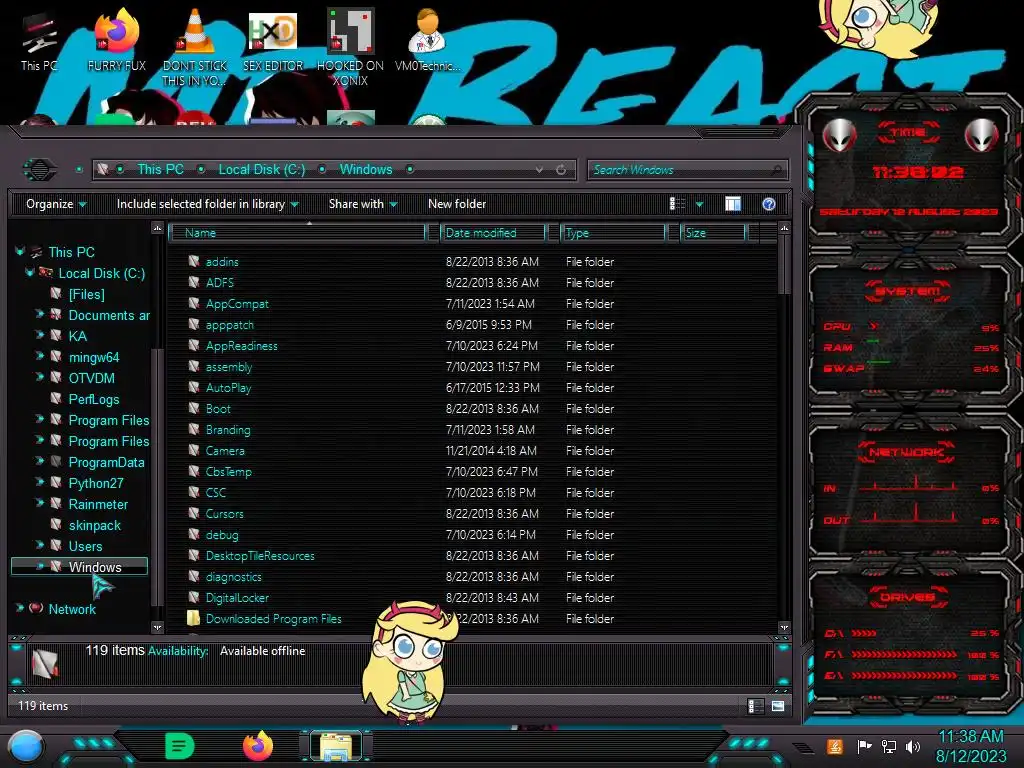1024x768 pixels.
Task: Sort by the Size column header
Action: coord(712,233)
